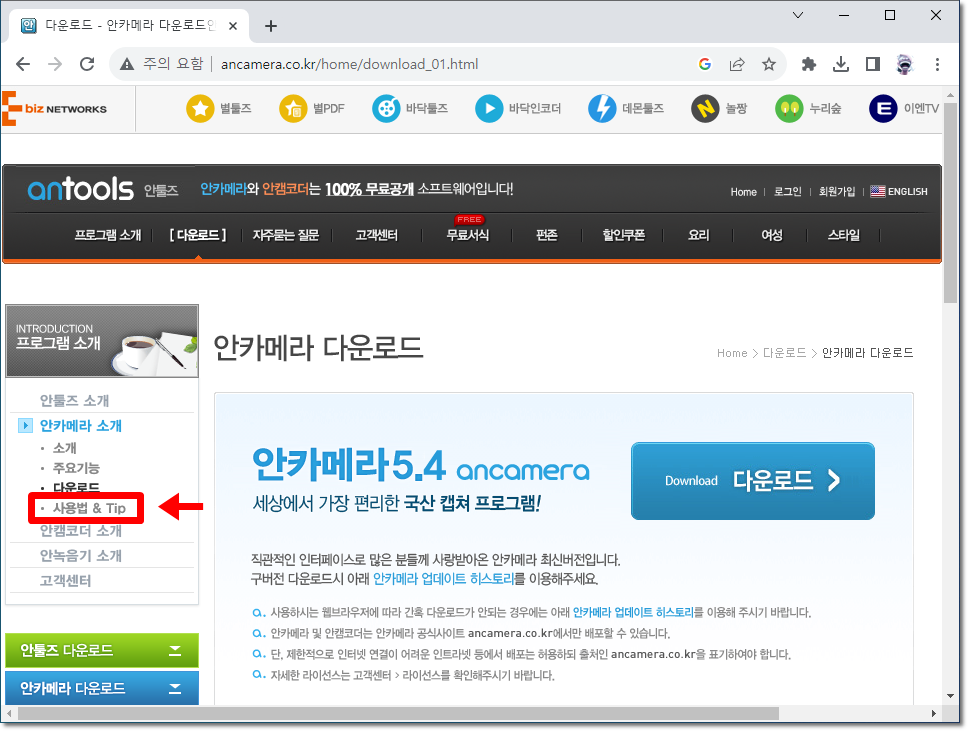Expand the 안툴즈 다운로드 green button
This screenshot has width=968, height=731.
tap(102, 650)
